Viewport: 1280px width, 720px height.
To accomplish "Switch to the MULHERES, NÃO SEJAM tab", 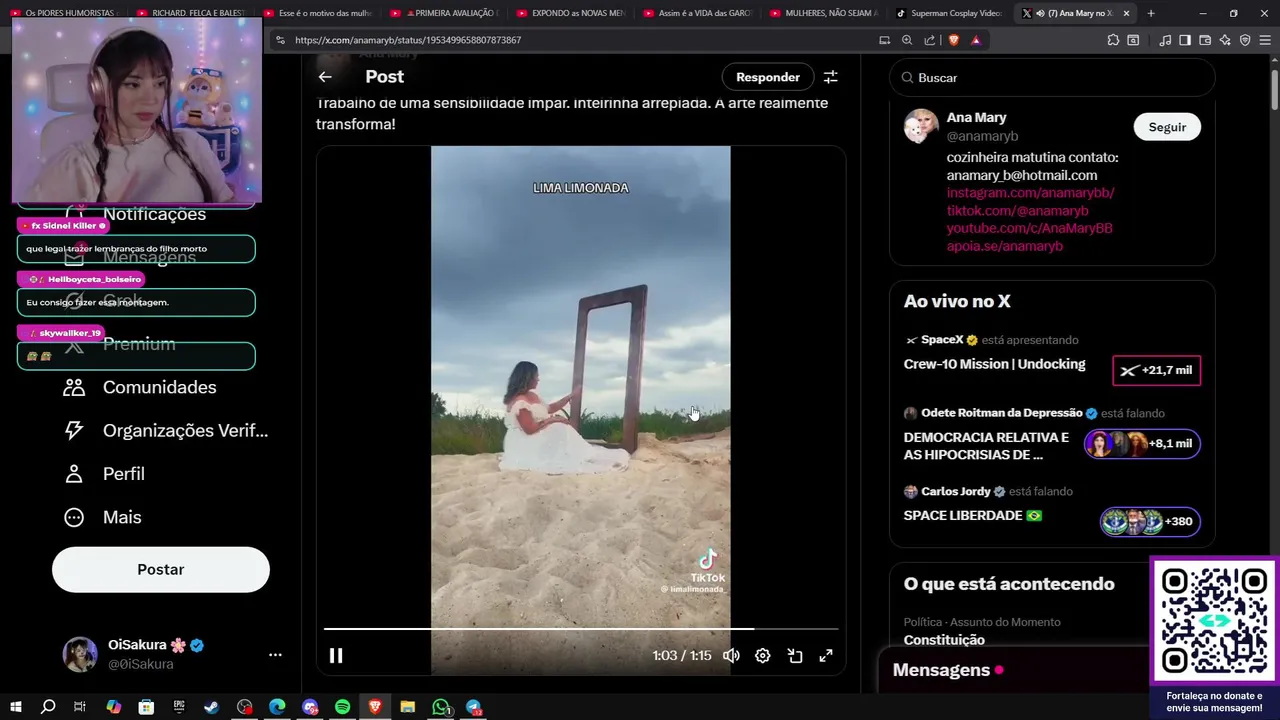I will [822, 13].
